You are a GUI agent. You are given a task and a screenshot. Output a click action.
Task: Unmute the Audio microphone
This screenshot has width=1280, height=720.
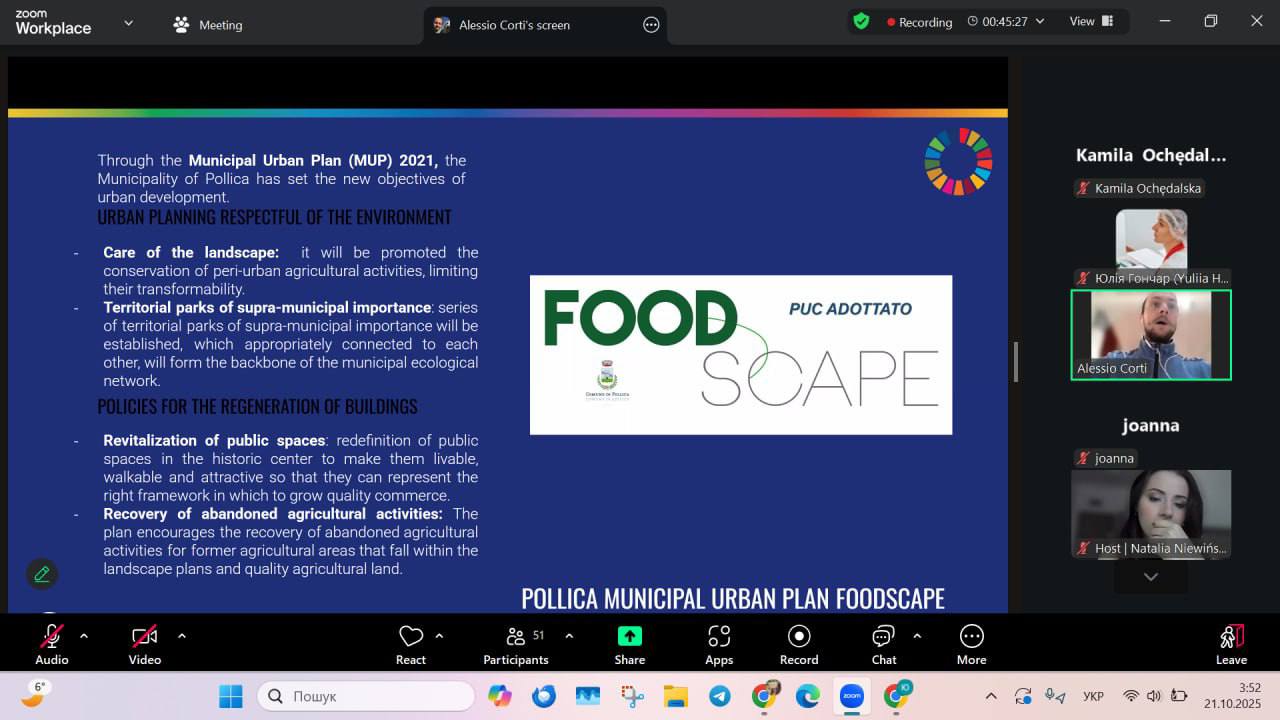52,645
